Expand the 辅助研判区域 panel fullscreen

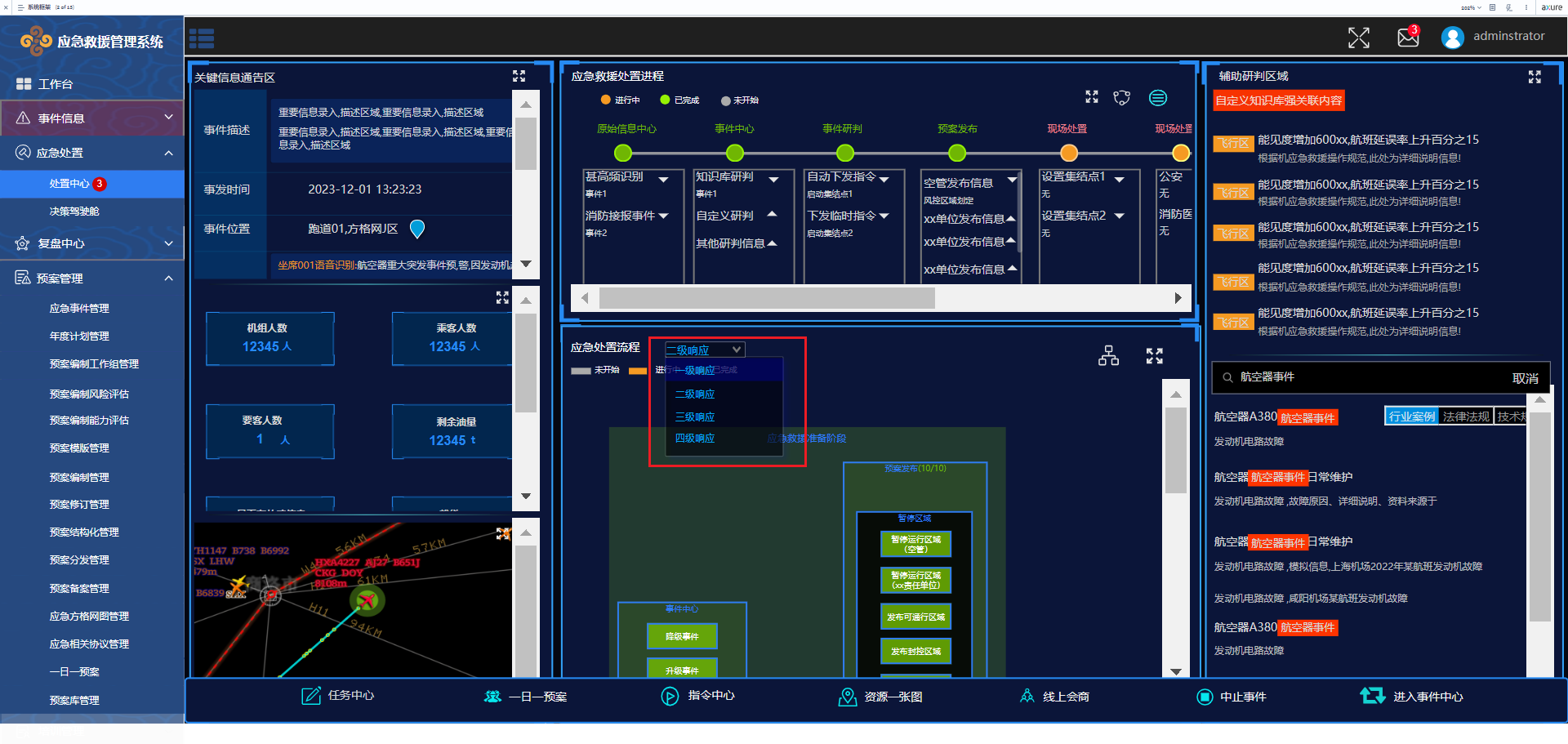[x=1535, y=77]
